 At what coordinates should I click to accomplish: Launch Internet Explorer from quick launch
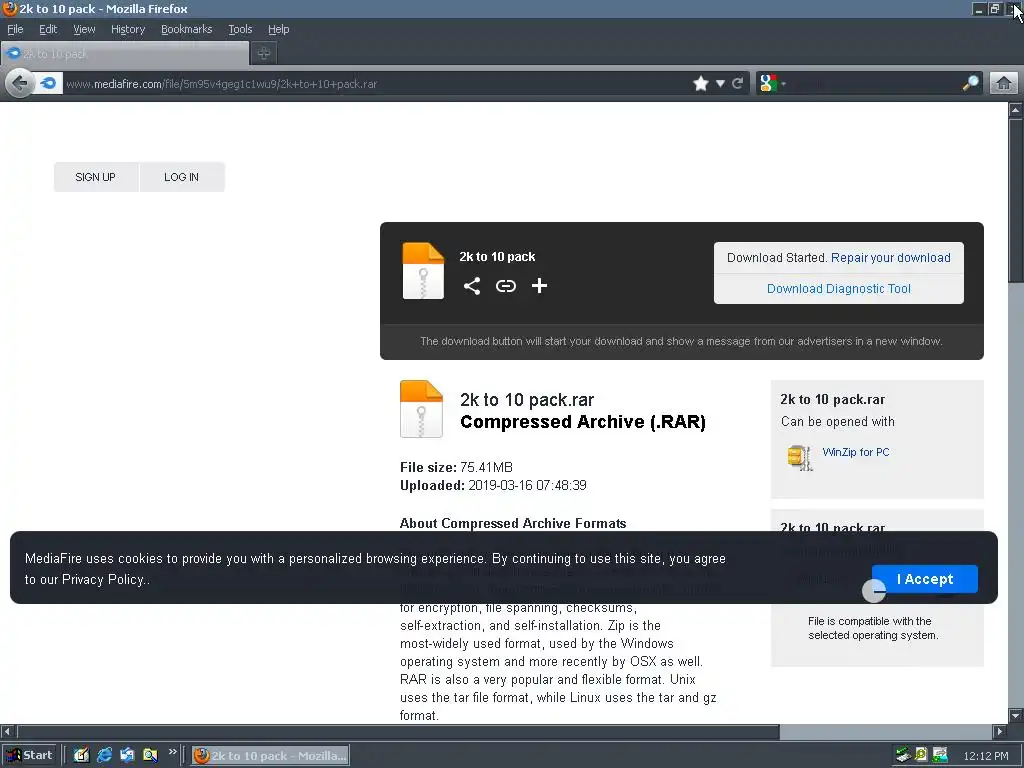[104, 755]
